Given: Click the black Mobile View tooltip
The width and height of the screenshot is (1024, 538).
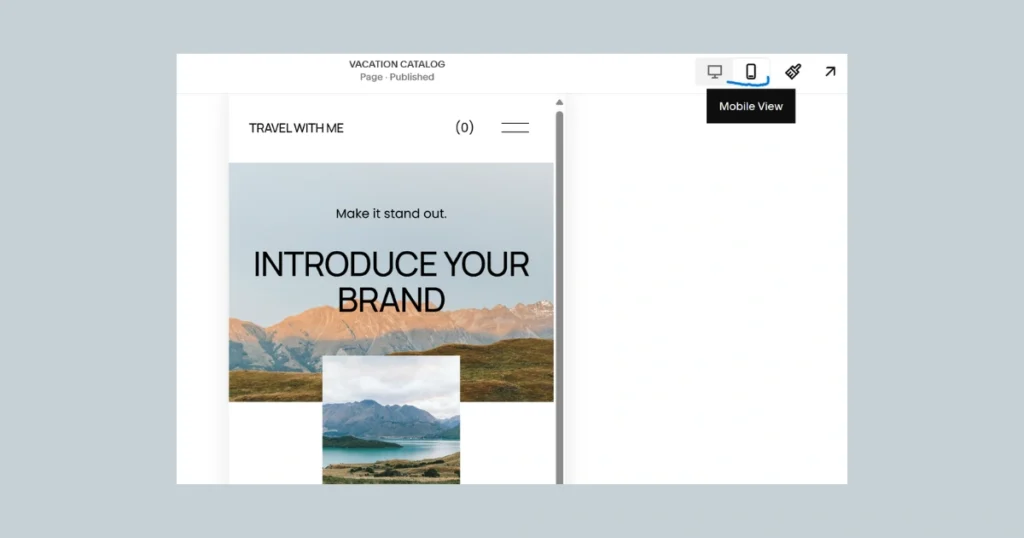Looking at the screenshot, I should pyautogui.click(x=750, y=106).
